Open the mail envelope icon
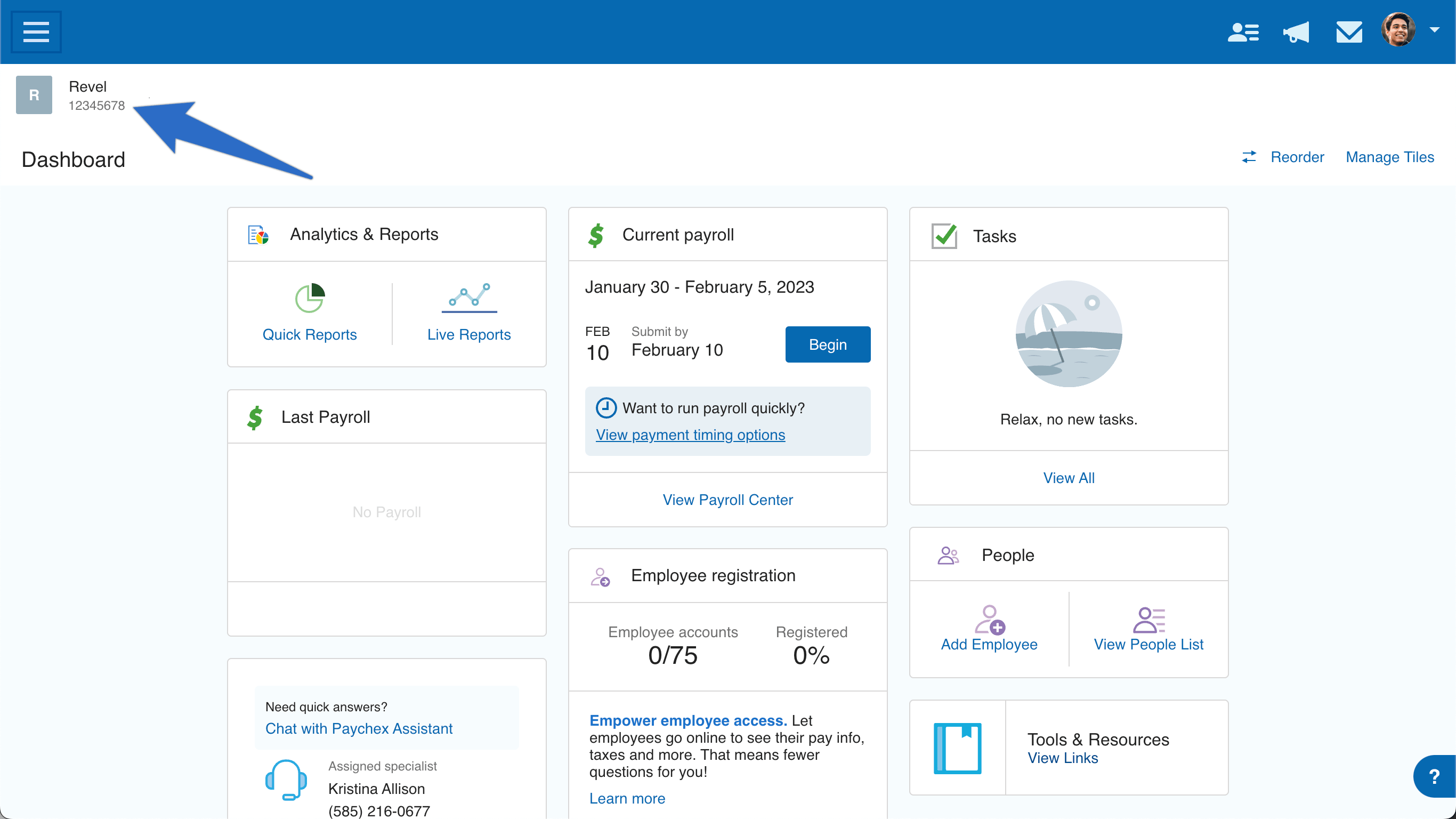Screen dimensions: 1456x819 coord(1348,31)
